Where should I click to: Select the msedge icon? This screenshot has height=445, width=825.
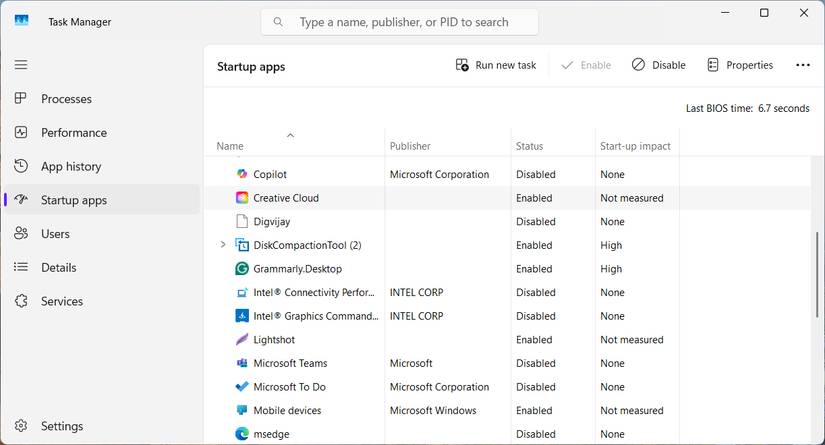click(x=242, y=433)
